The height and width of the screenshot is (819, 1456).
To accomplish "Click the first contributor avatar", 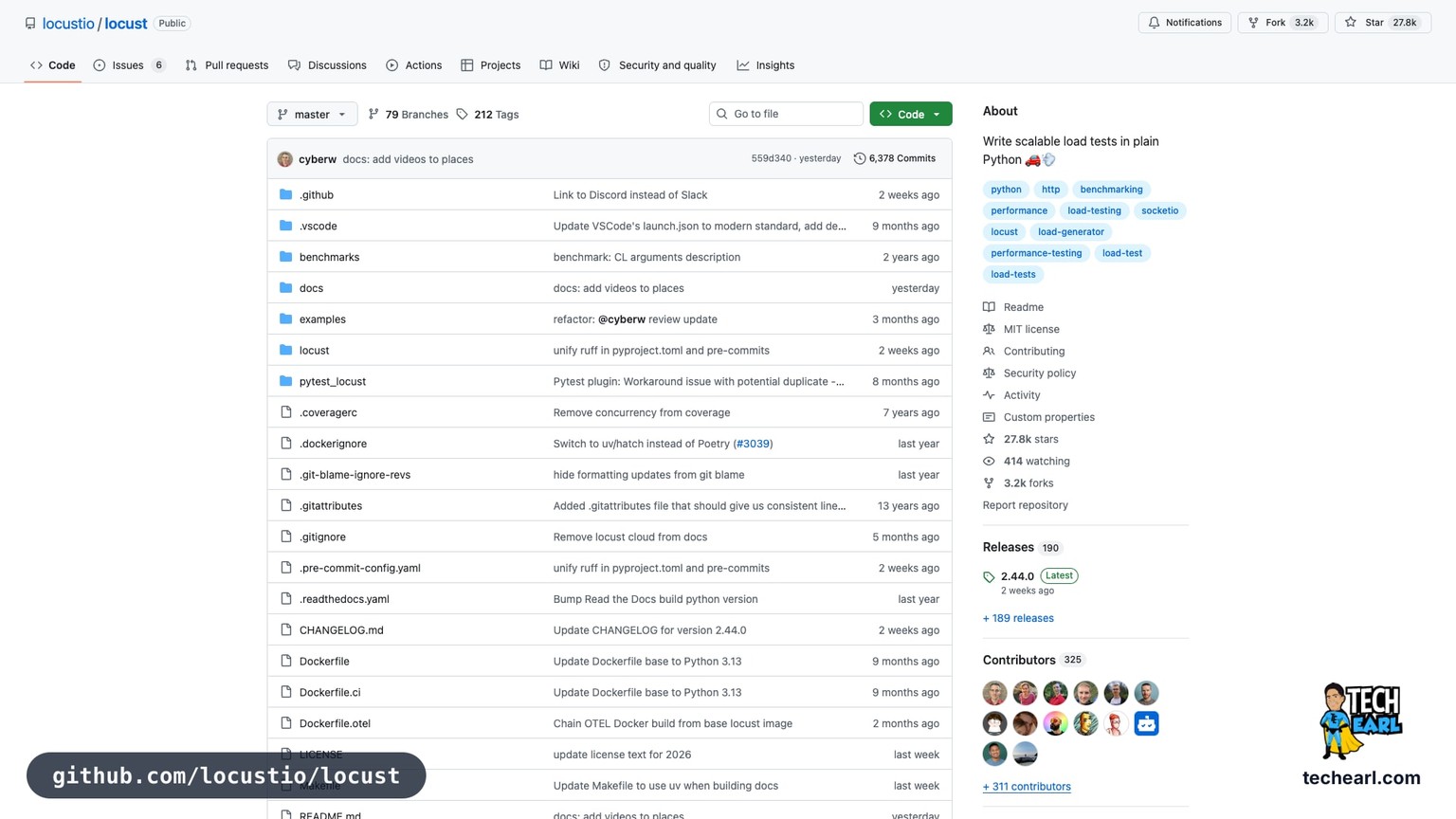I will 994,693.
